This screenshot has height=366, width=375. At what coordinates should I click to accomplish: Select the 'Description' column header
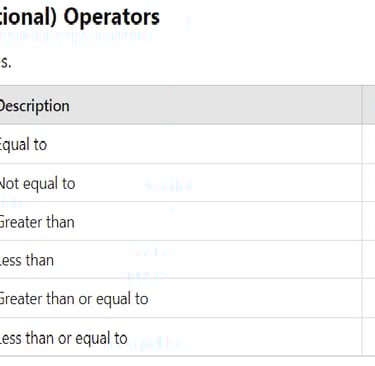[34, 106]
